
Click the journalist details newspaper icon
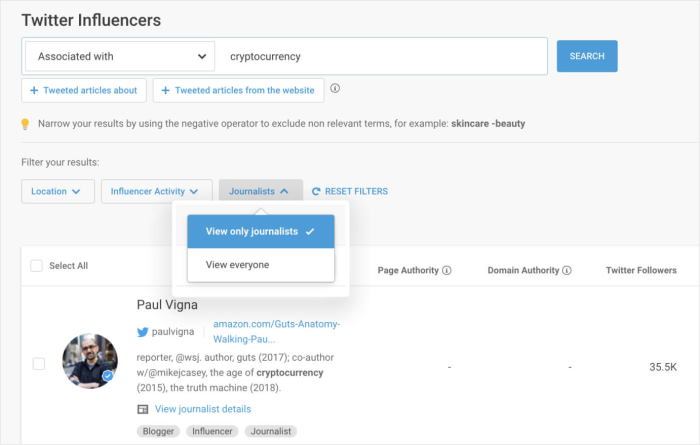143,409
